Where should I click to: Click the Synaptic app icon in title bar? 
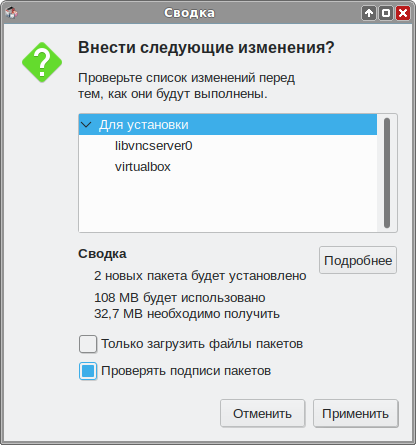click(x=11, y=13)
